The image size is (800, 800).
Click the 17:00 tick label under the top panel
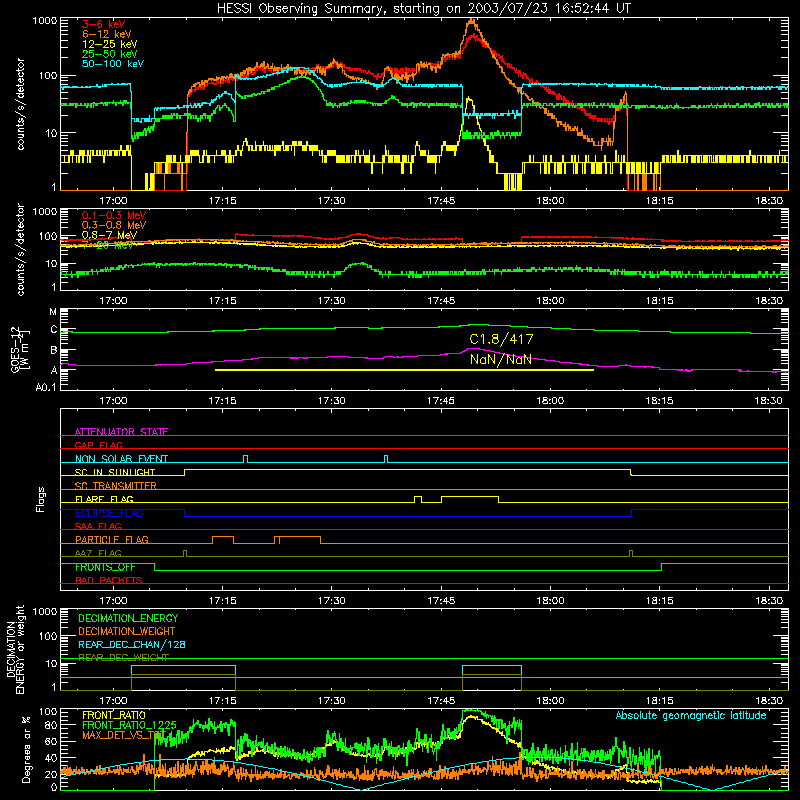click(x=113, y=201)
